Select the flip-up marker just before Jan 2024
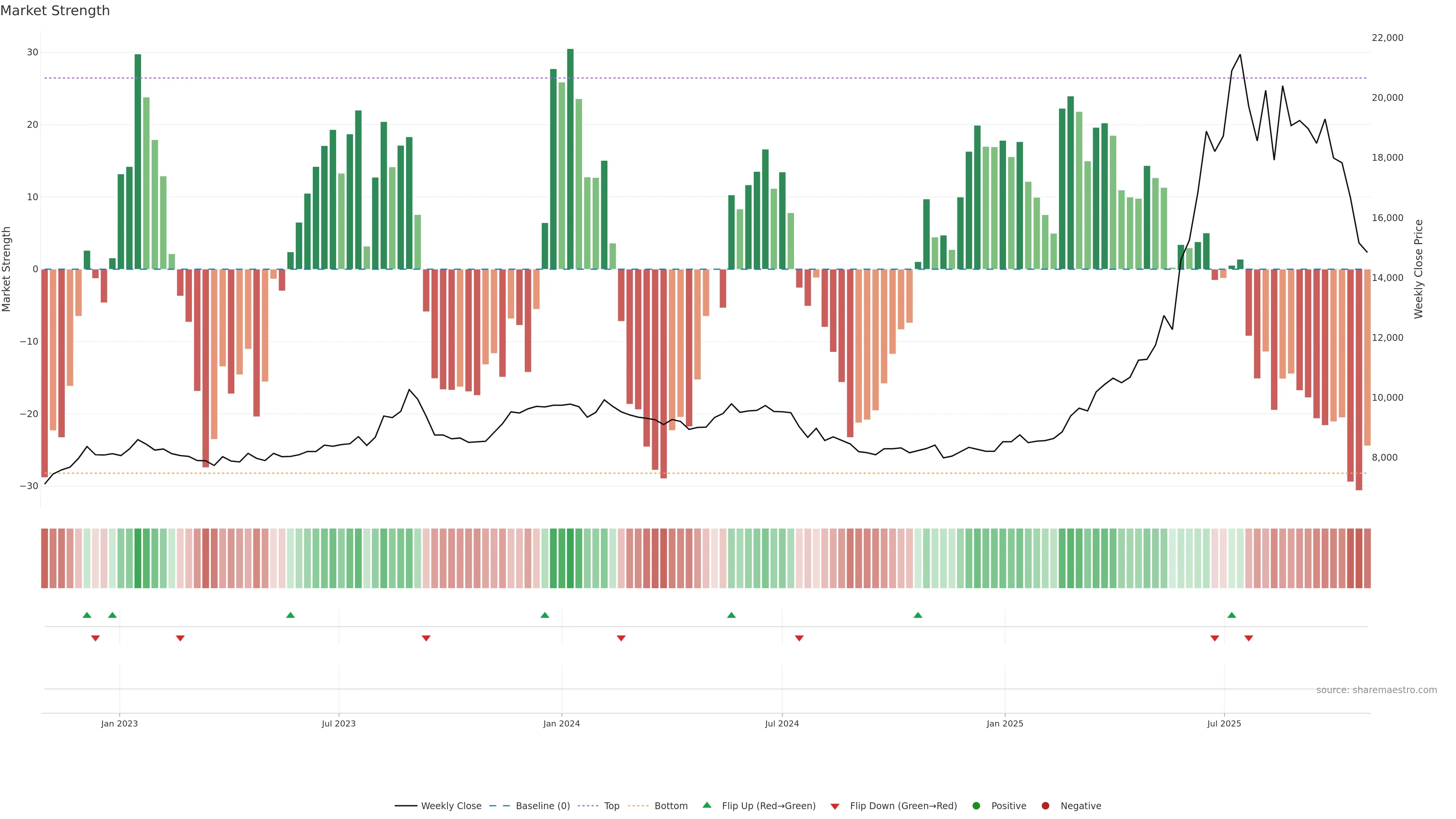Screen dimensions: 1456x819 [x=545, y=615]
